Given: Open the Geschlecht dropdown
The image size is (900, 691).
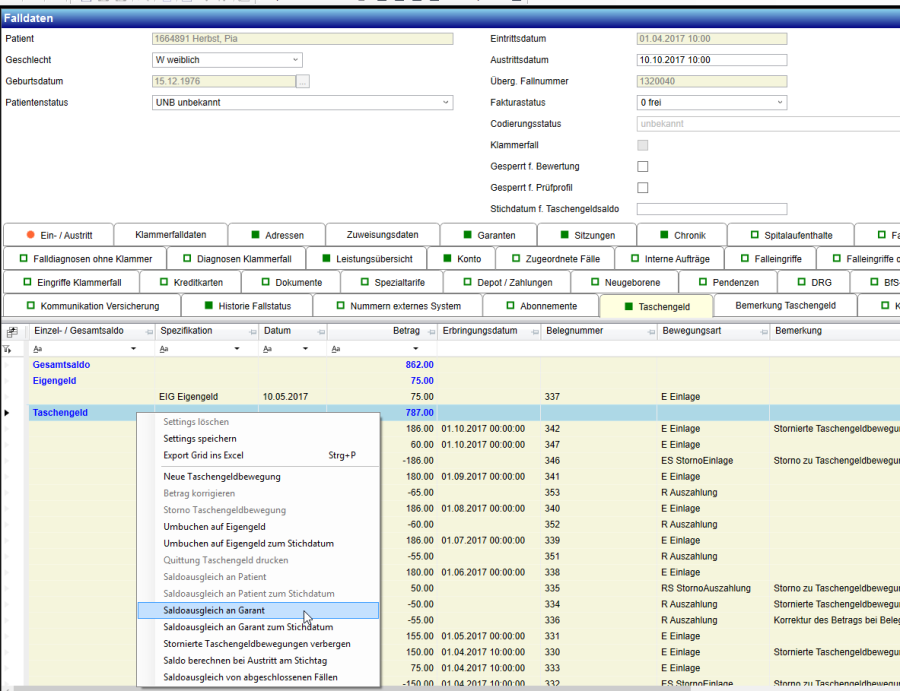Looking at the screenshot, I should click(295, 60).
